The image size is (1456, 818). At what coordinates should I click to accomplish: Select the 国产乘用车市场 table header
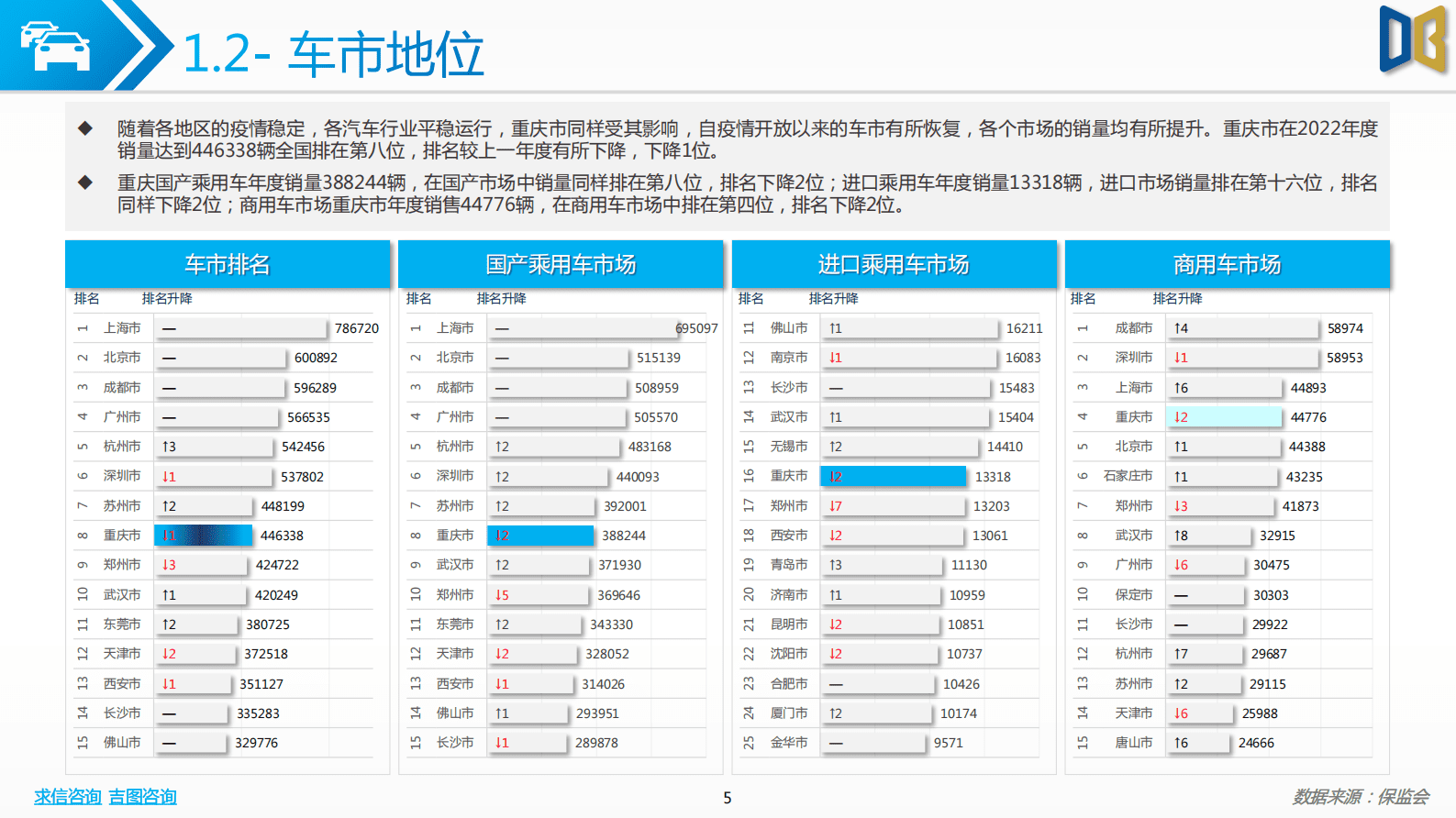click(x=561, y=264)
